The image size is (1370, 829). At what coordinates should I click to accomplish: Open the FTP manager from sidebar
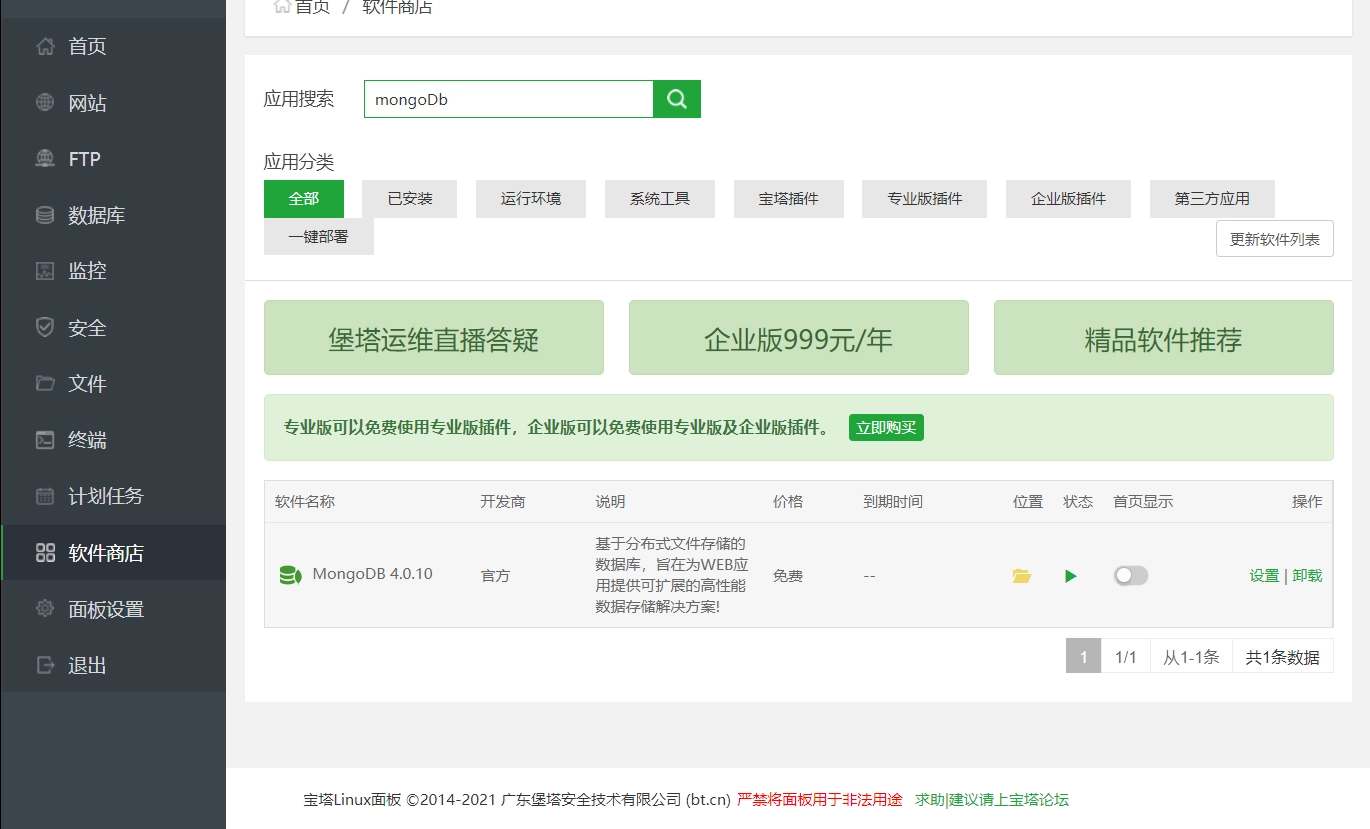tap(86, 158)
